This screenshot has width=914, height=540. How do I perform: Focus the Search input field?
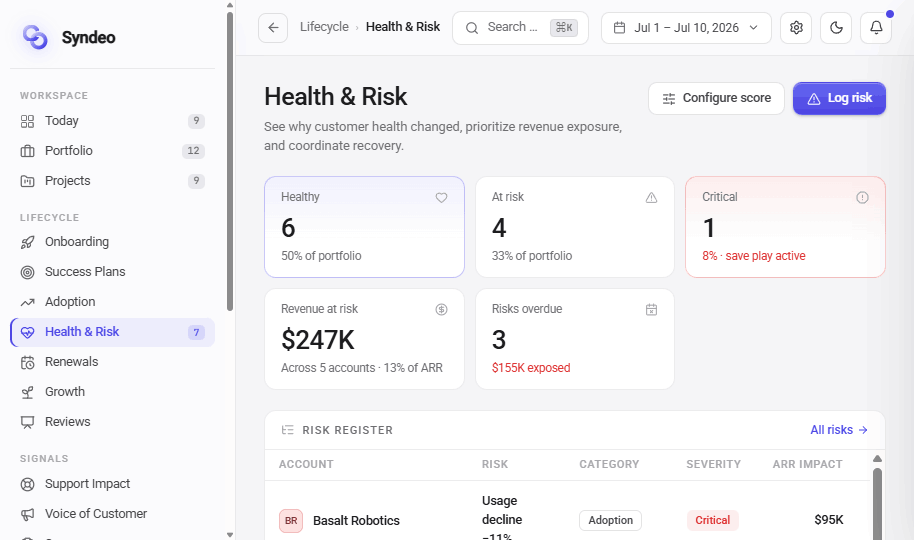pos(521,27)
